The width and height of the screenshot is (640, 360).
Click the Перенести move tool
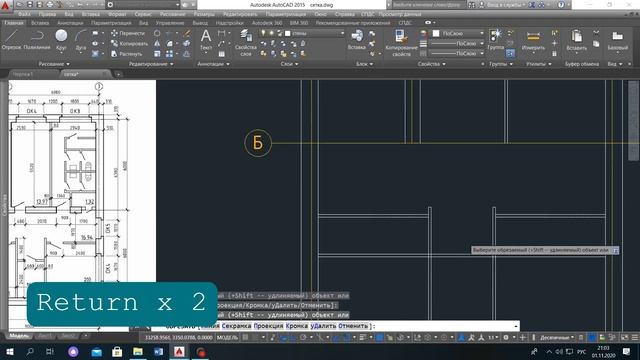coord(128,33)
